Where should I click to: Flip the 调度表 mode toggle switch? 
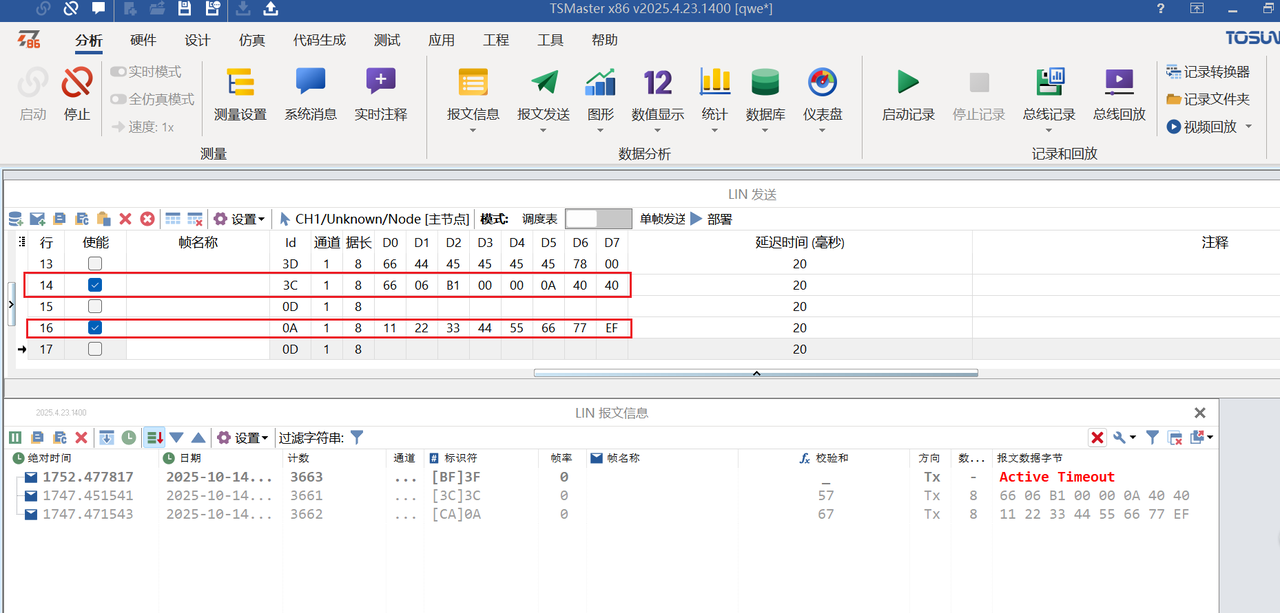[598, 218]
